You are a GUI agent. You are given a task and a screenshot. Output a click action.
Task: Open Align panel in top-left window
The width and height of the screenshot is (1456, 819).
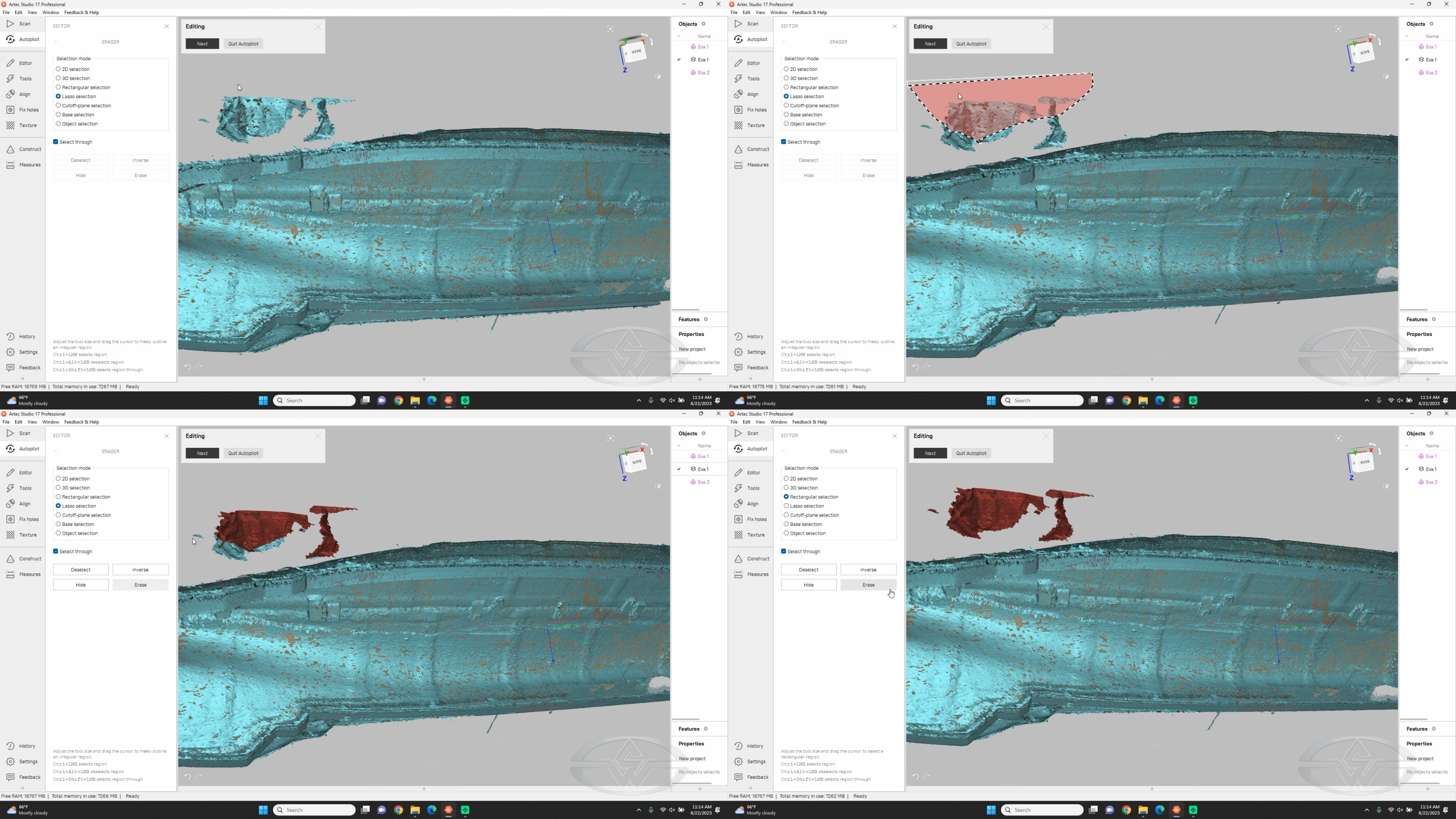19,94
